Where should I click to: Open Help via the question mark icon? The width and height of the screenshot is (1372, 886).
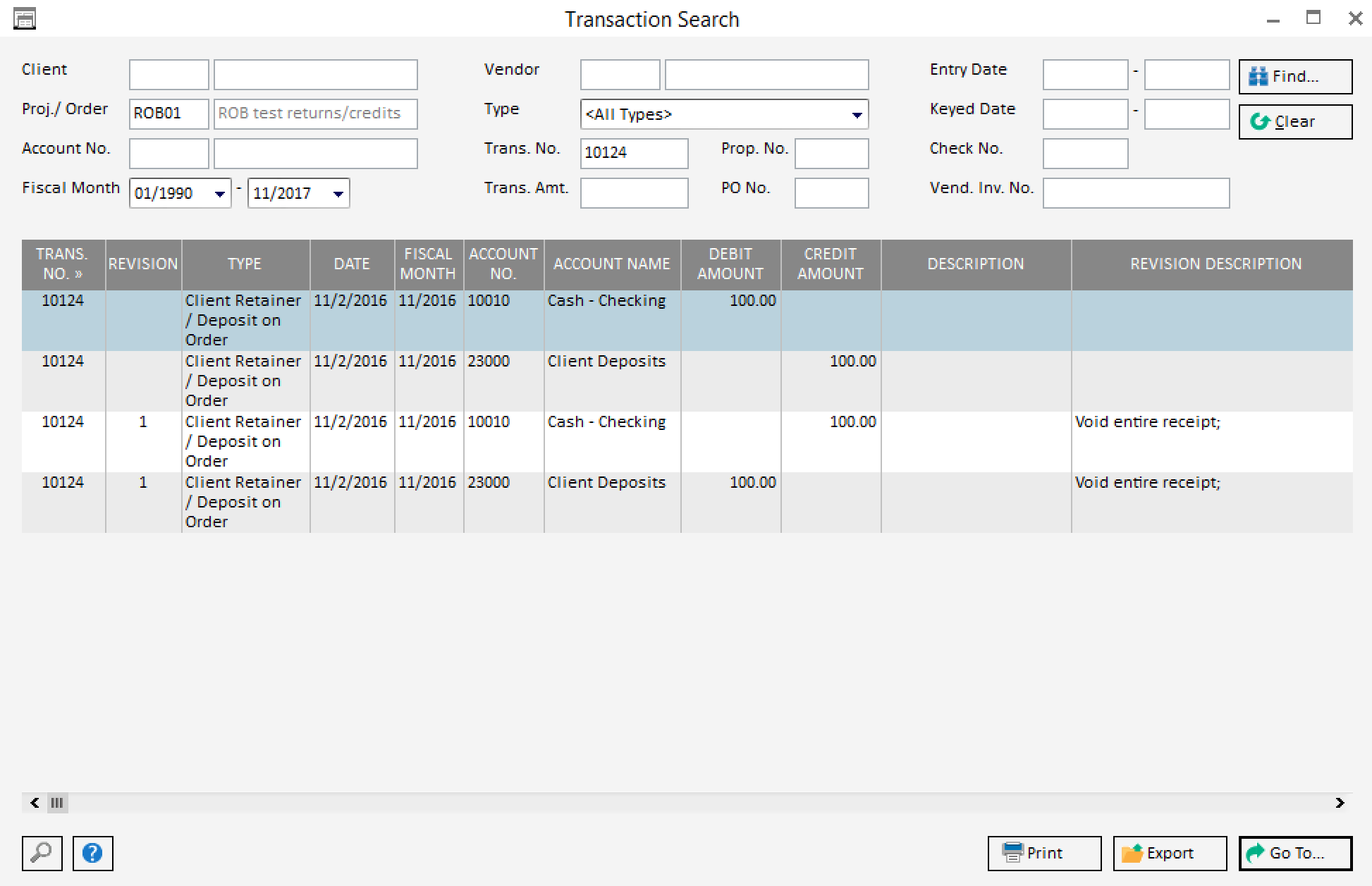92,853
